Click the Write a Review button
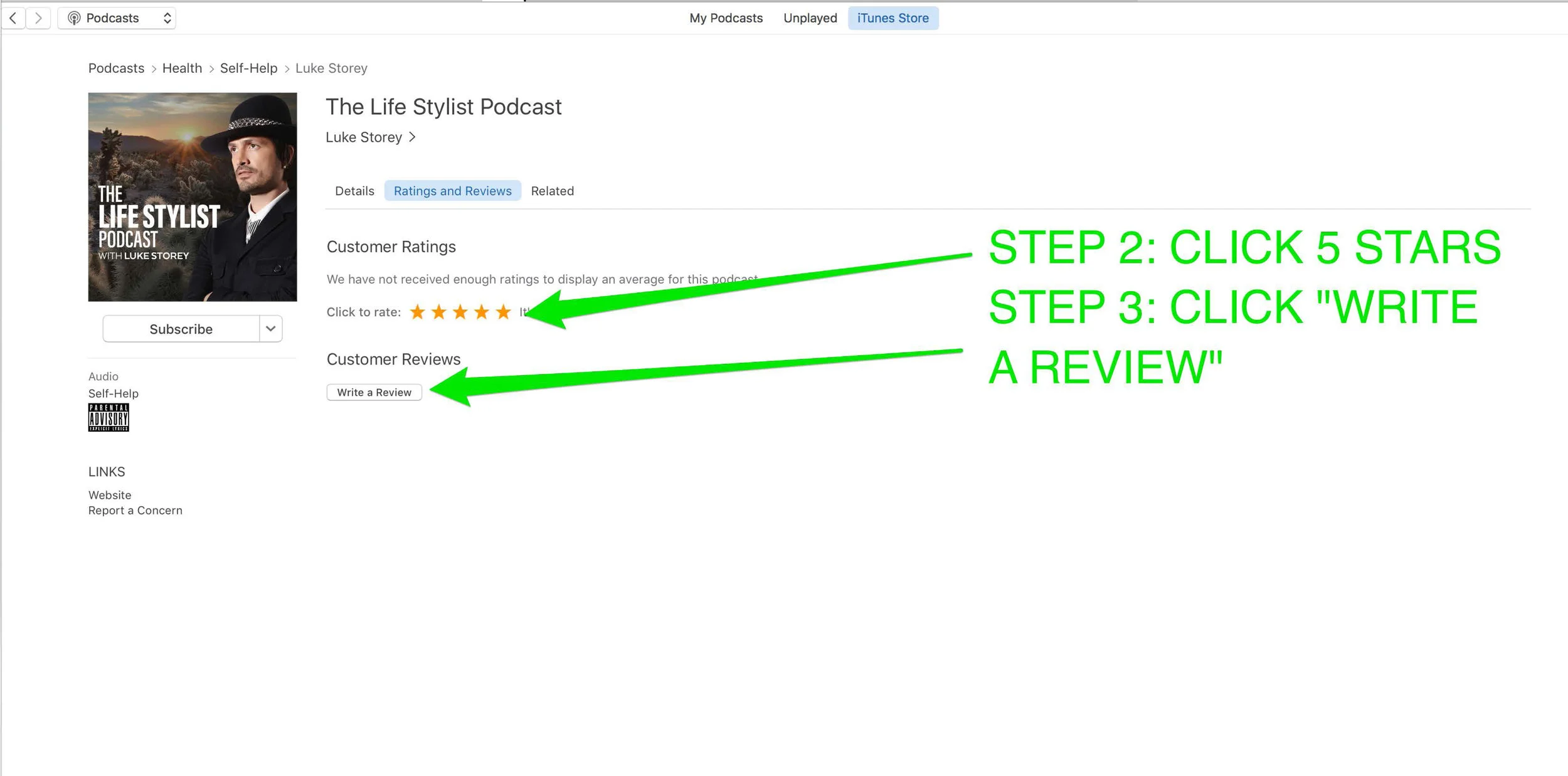 point(374,392)
